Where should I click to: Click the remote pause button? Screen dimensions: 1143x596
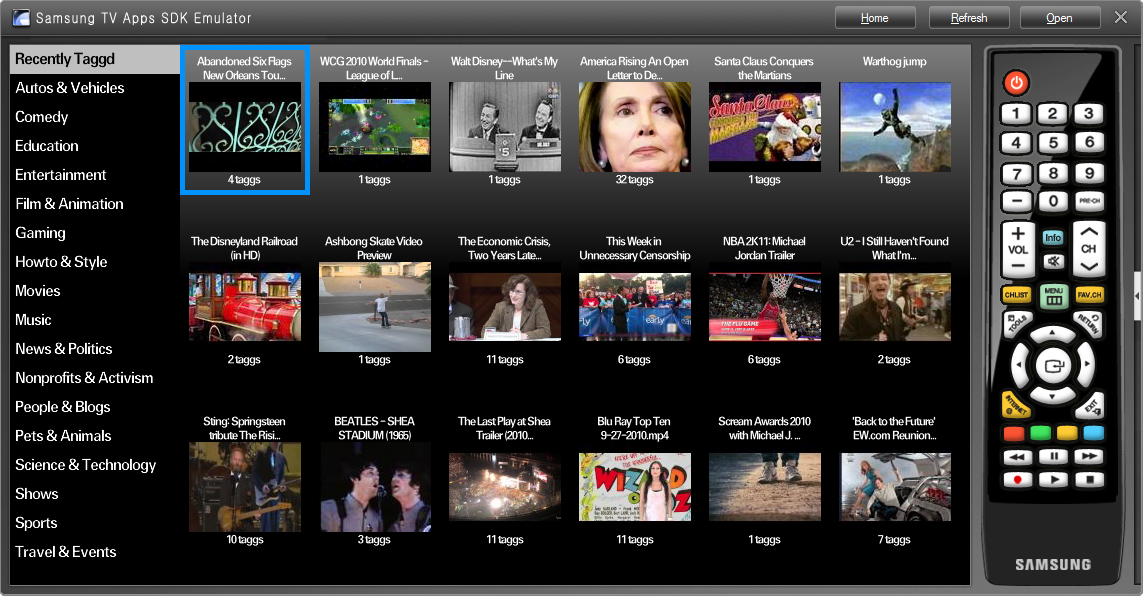1053,457
